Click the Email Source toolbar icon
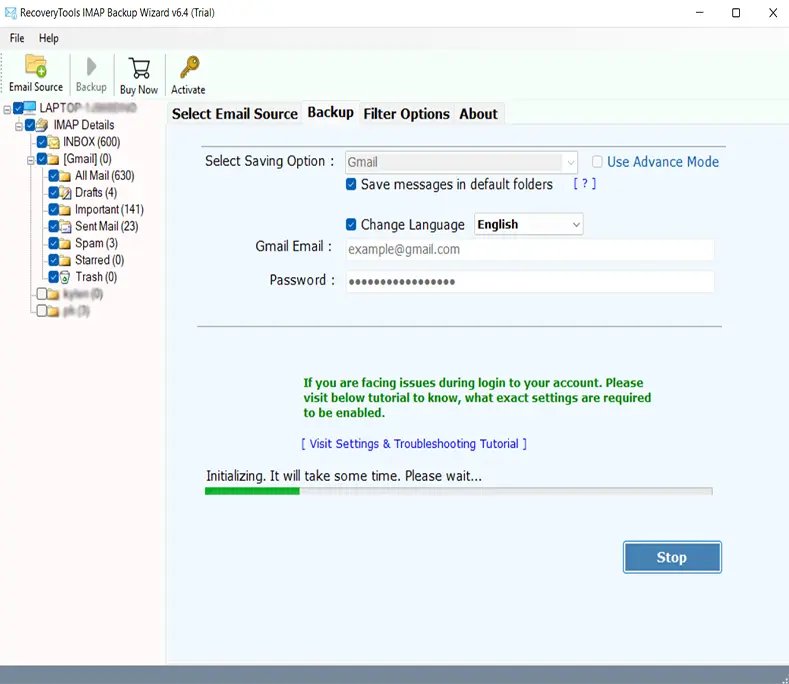 36,66
